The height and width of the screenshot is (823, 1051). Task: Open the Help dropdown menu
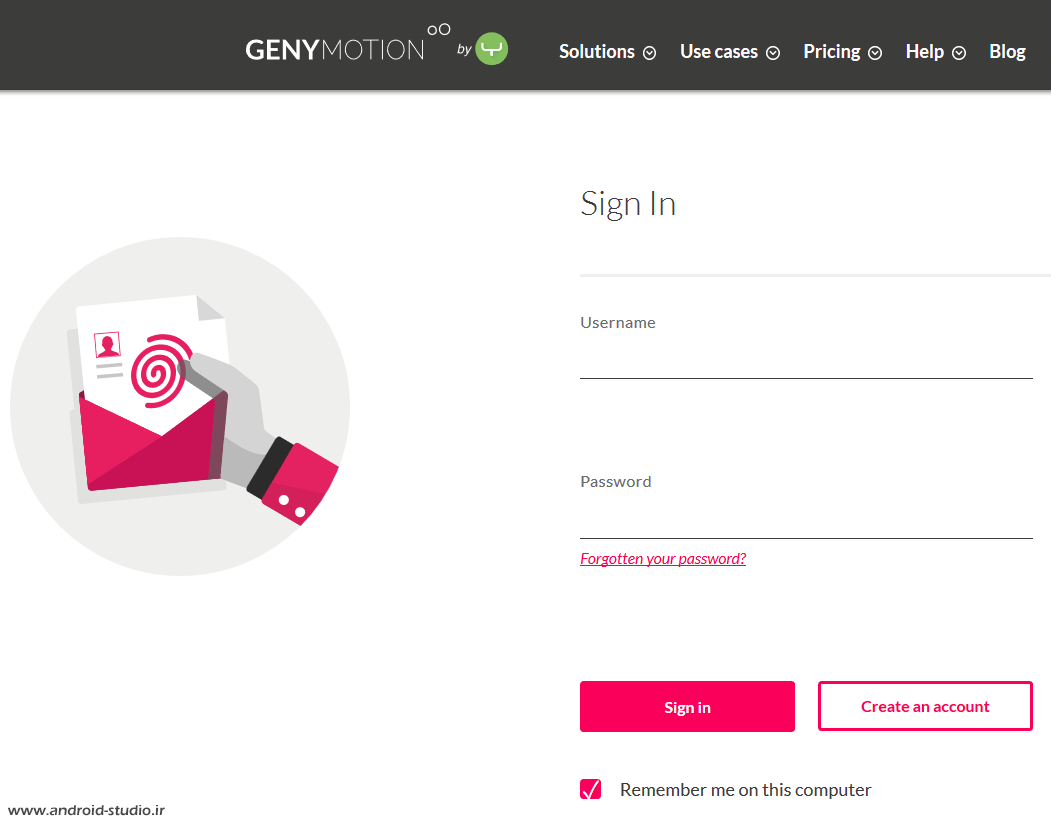(x=924, y=51)
